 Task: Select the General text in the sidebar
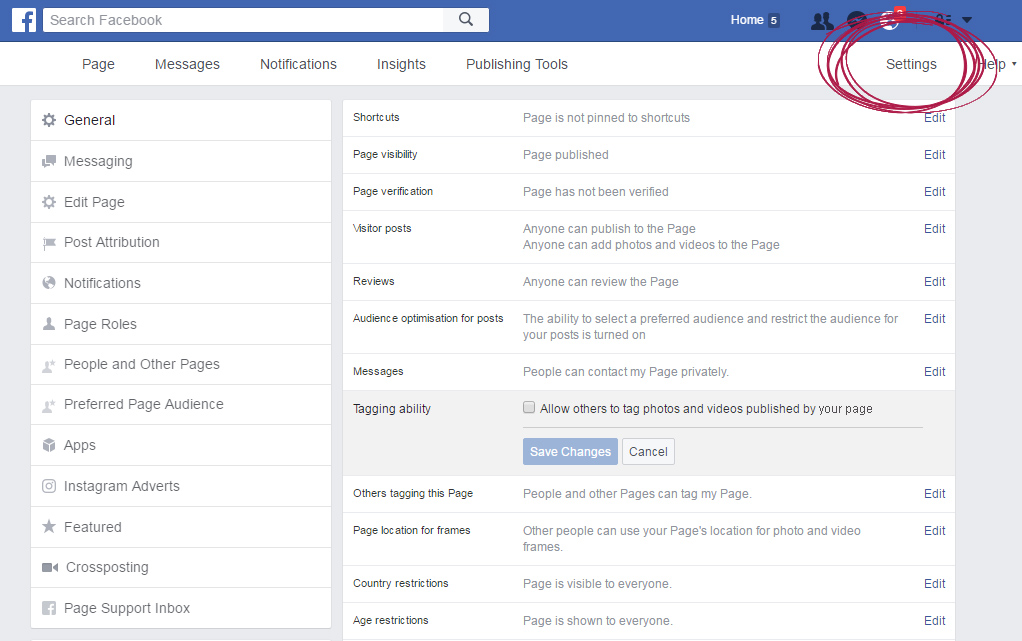click(x=89, y=120)
